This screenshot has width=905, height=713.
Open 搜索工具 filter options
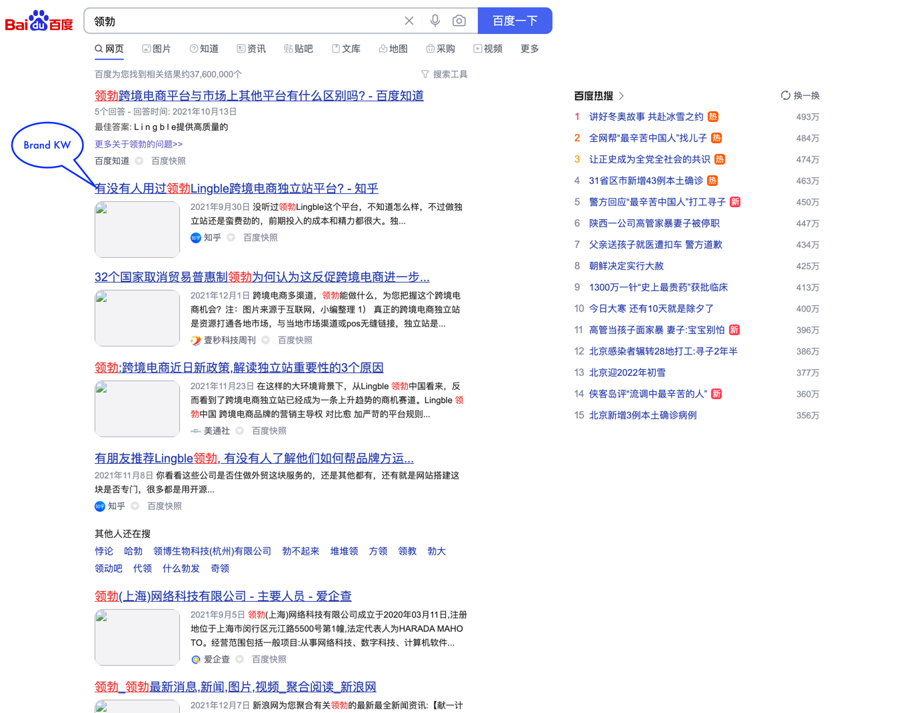click(444, 74)
